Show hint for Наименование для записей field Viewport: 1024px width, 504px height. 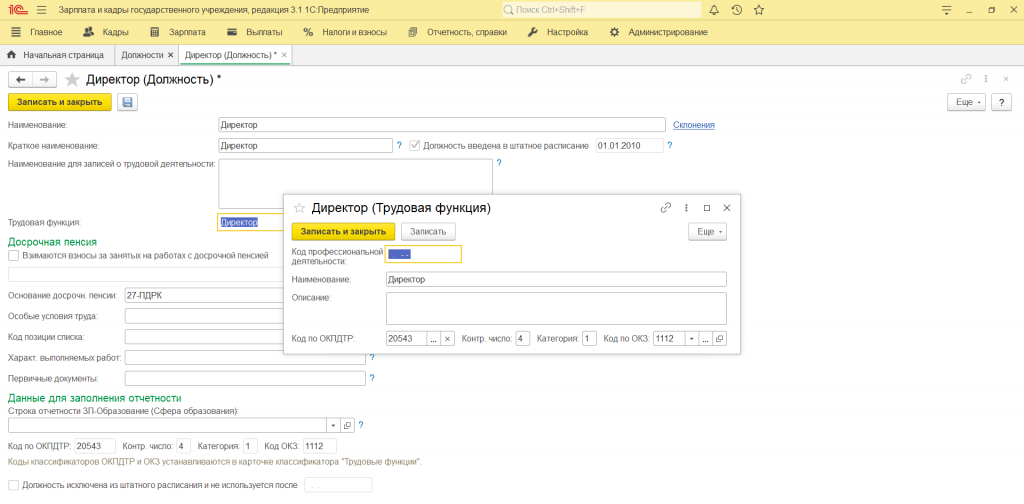tap(499, 163)
